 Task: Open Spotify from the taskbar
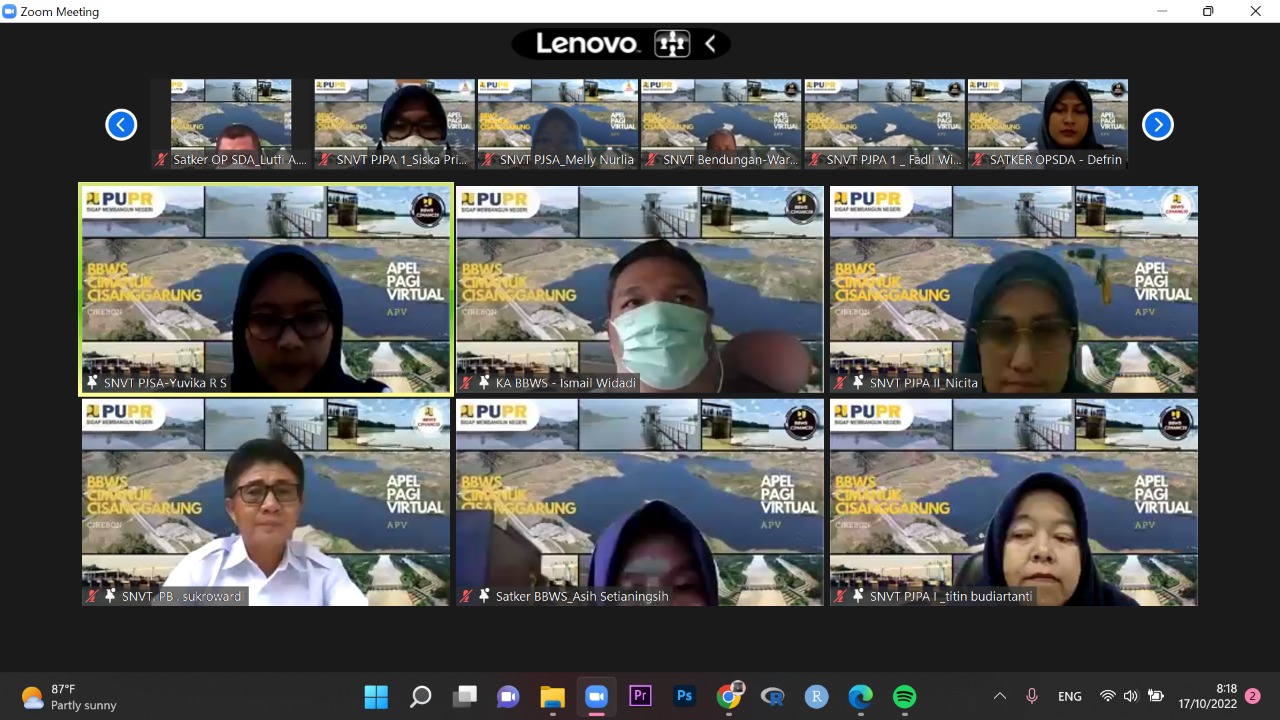click(904, 696)
